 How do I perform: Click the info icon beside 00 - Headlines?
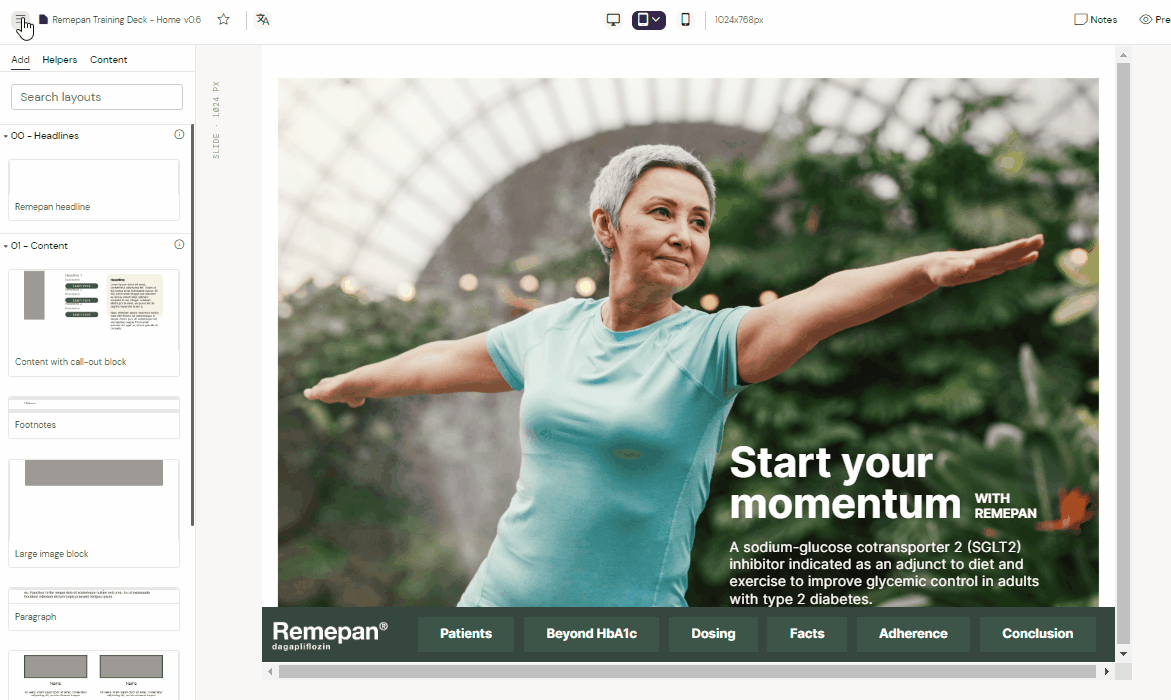click(179, 134)
